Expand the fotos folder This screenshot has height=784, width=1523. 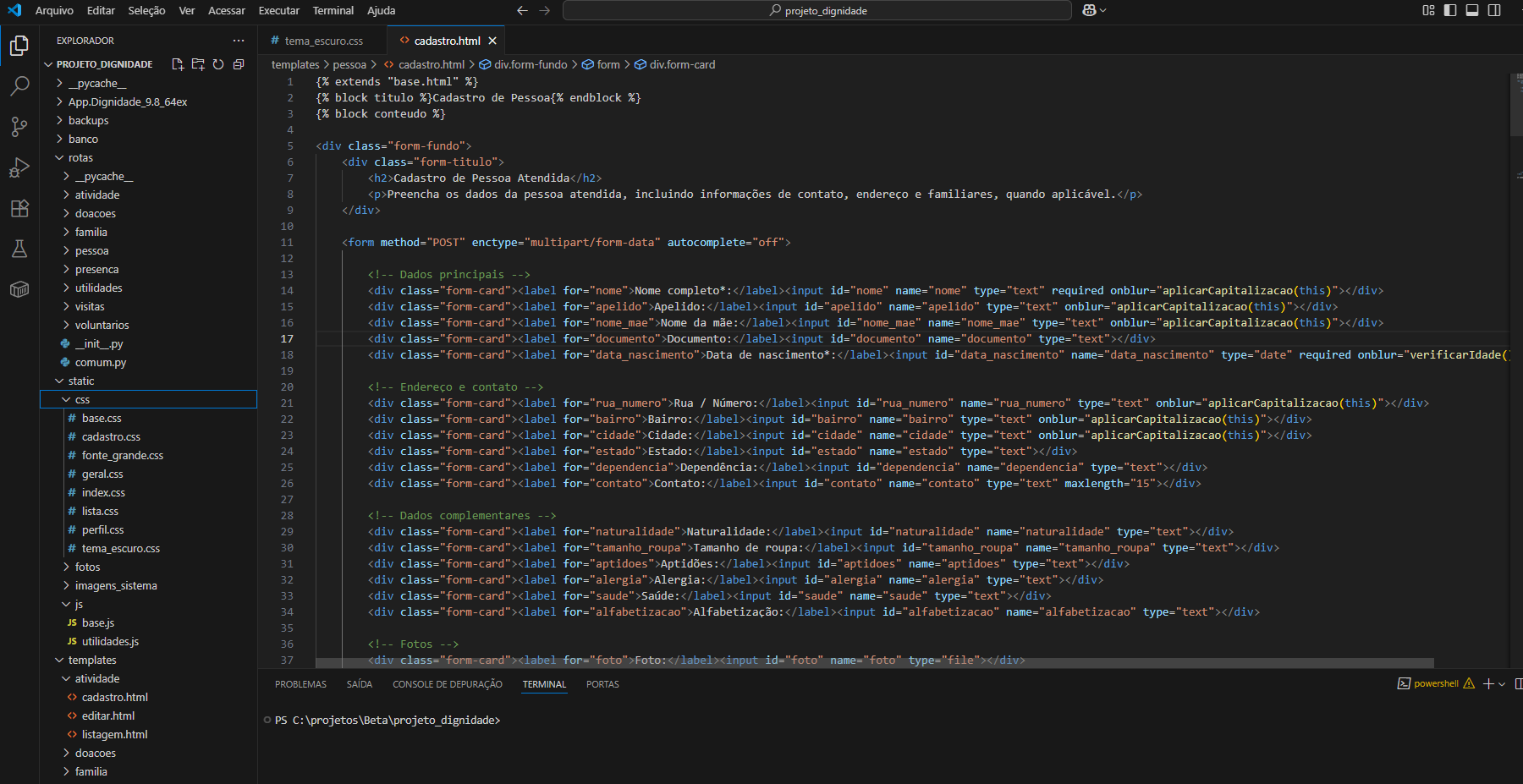point(66,567)
